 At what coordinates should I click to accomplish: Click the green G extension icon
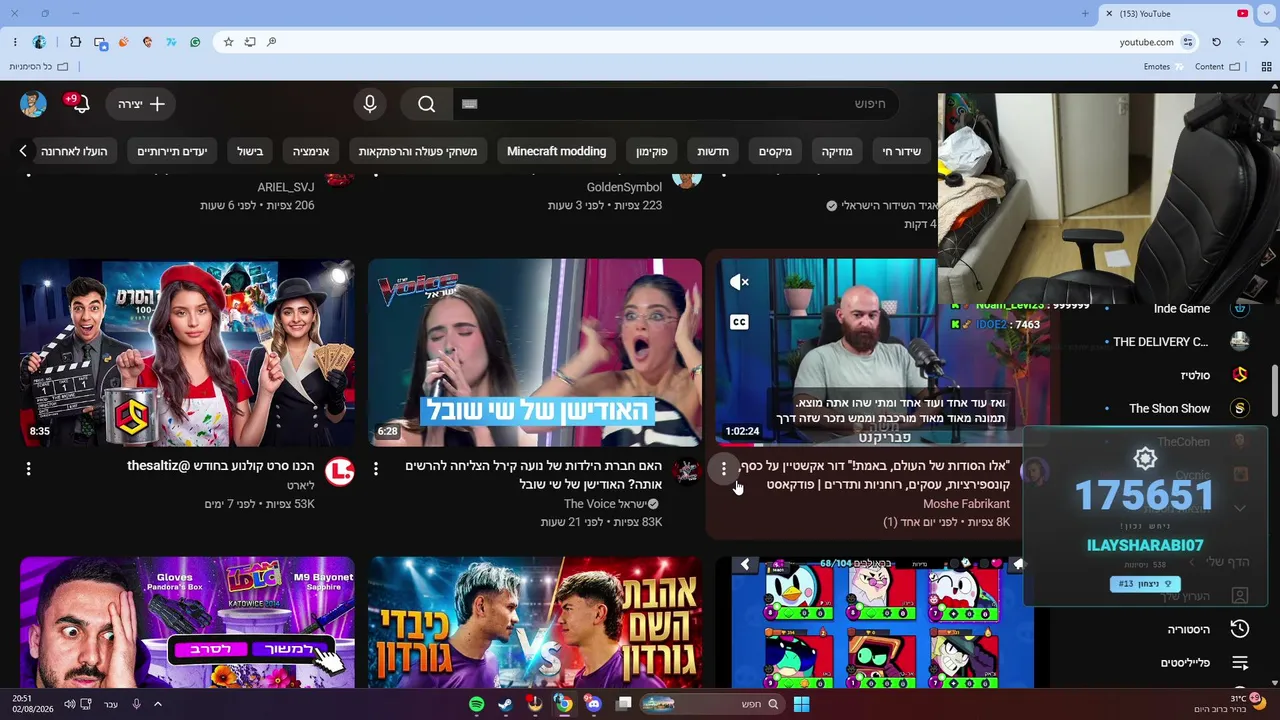click(x=195, y=42)
